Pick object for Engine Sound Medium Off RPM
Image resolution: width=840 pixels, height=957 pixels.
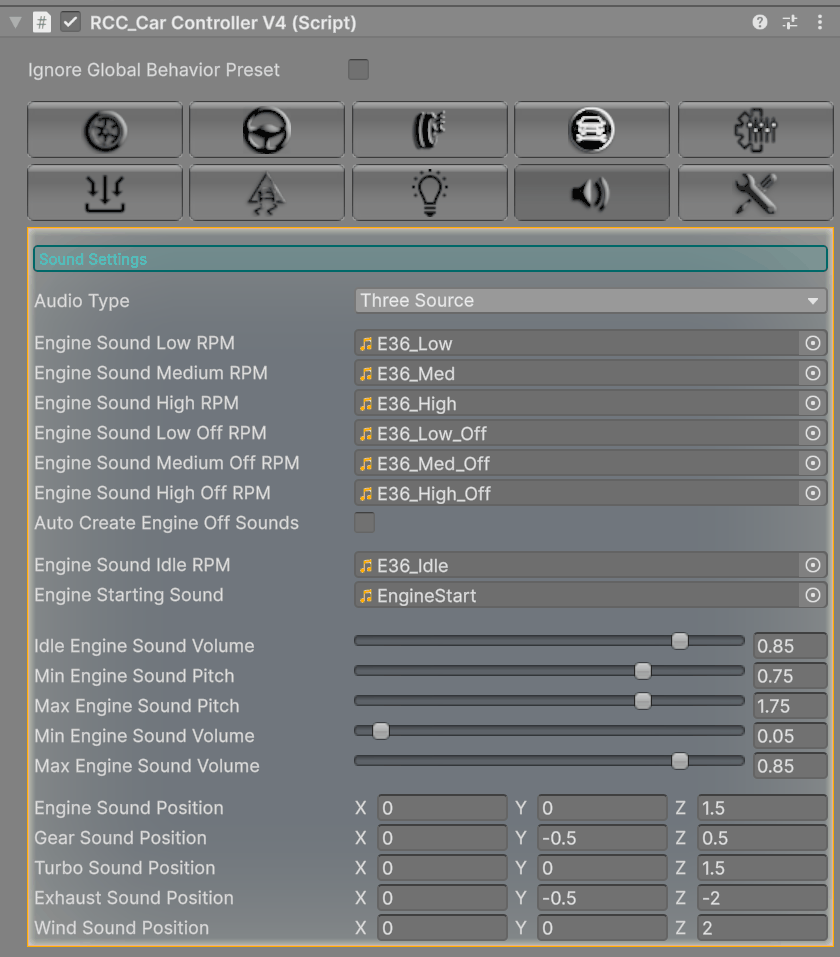(x=813, y=463)
